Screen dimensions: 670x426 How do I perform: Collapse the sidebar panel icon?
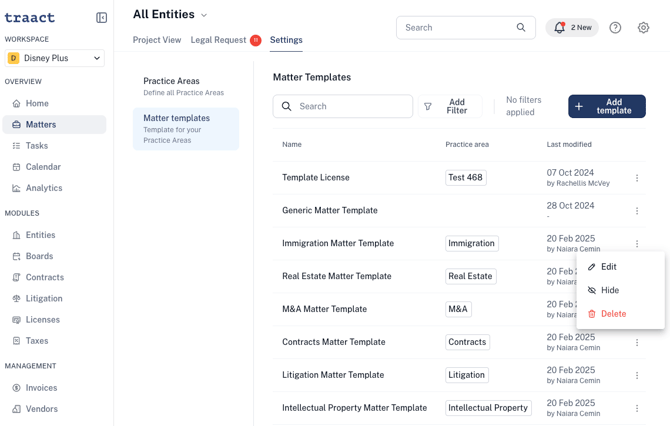101,18
